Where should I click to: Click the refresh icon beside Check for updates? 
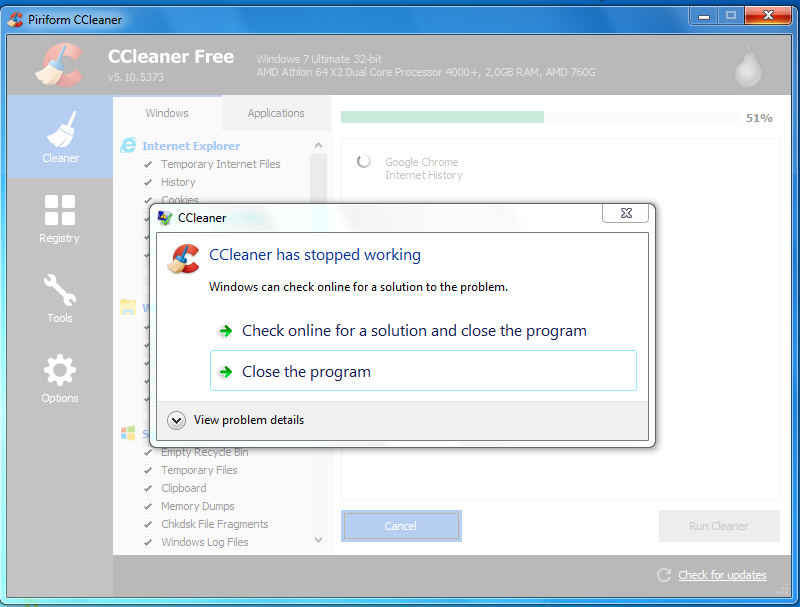(x=664, y=575)
